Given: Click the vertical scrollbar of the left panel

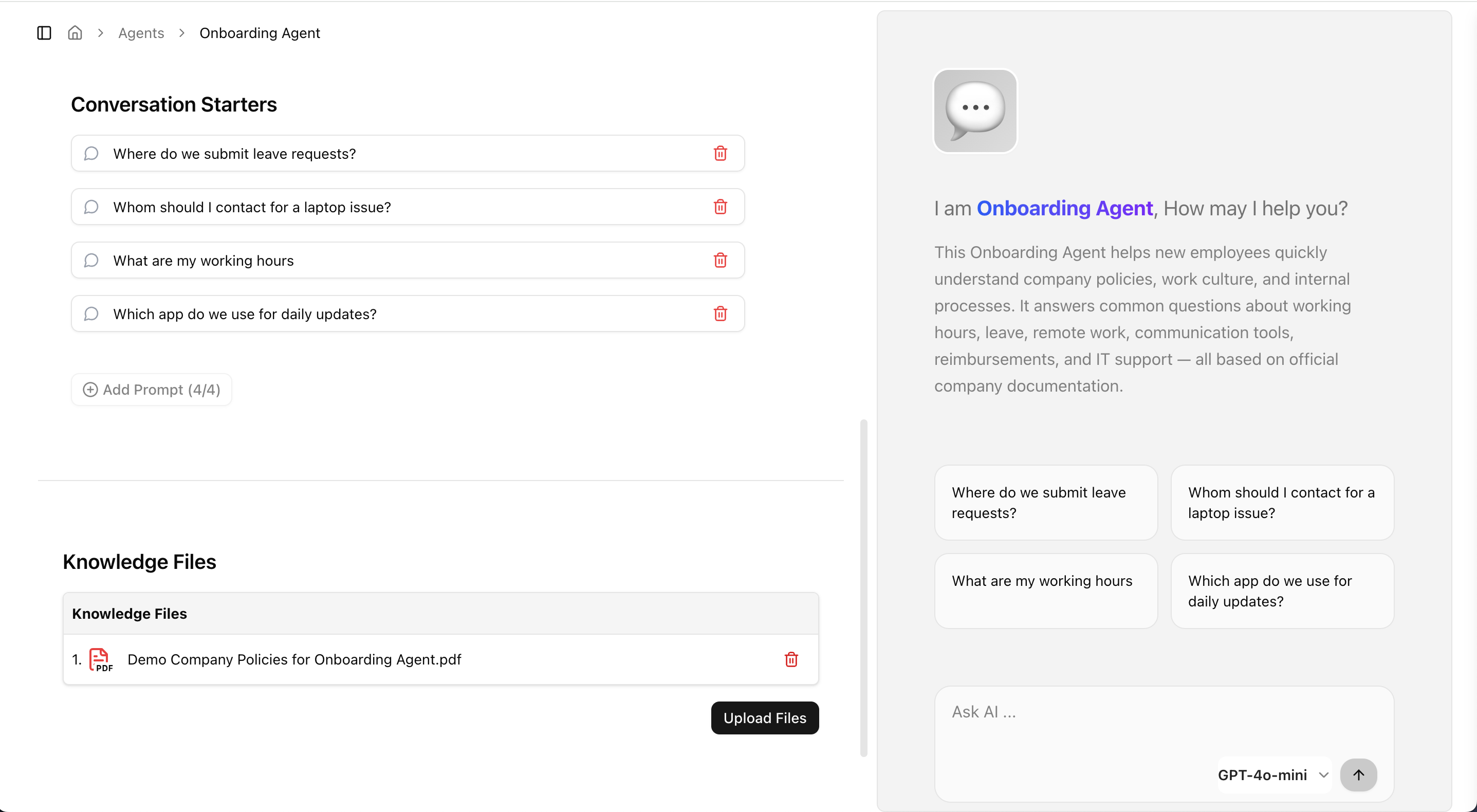Looking at the screenshot, I should tap(863, 587).
